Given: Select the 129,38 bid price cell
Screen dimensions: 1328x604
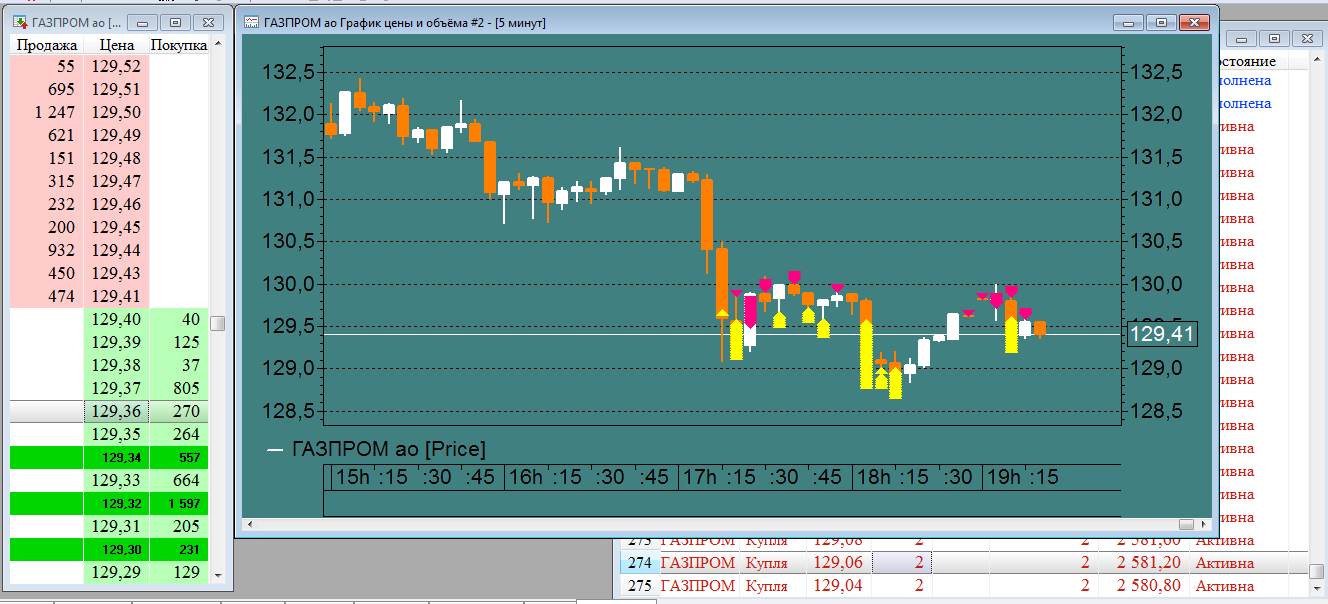Looking at the screenshot, I should (x=117, y=365).
